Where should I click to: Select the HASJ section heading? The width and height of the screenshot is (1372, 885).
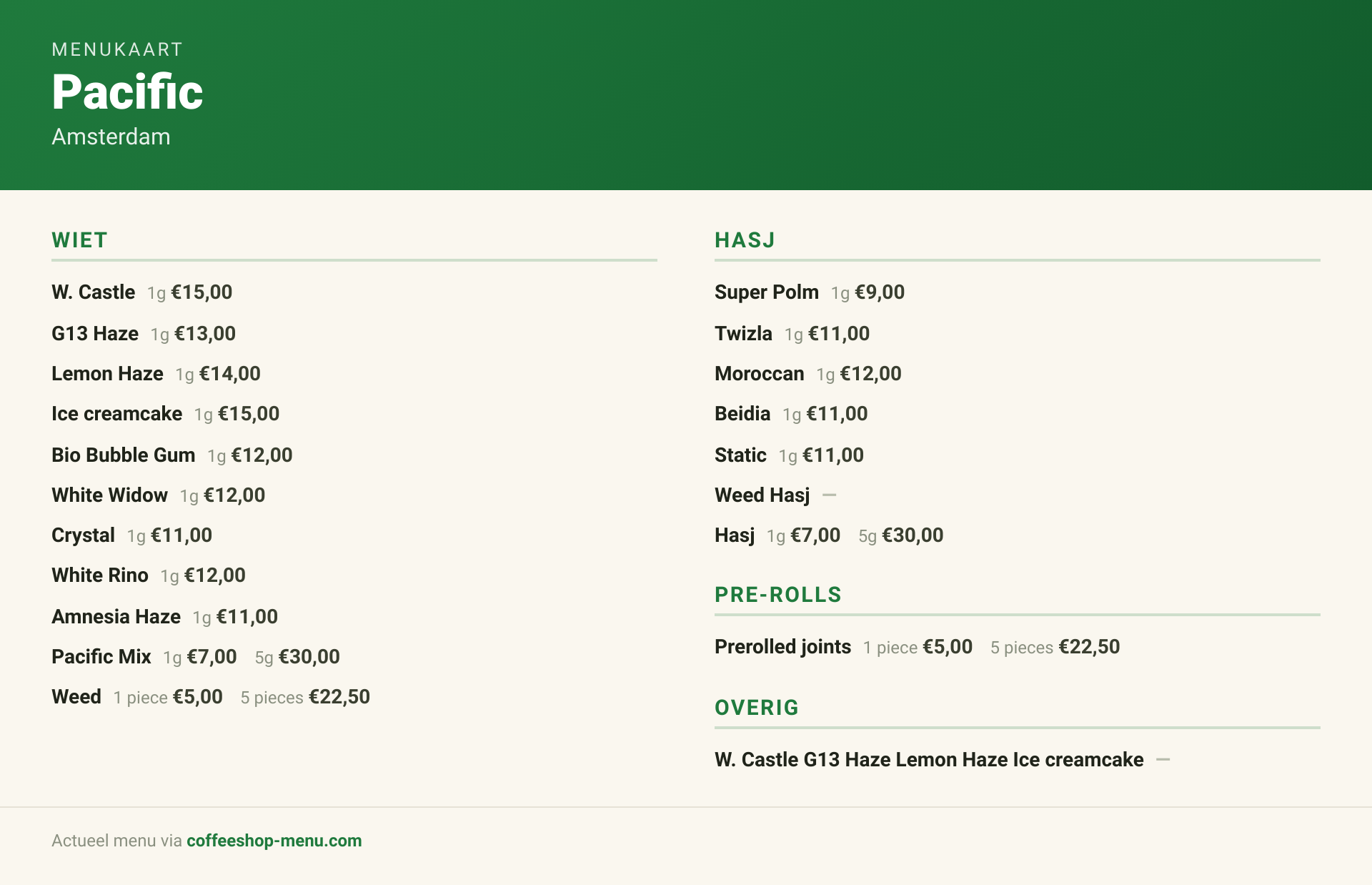[745, 240]
